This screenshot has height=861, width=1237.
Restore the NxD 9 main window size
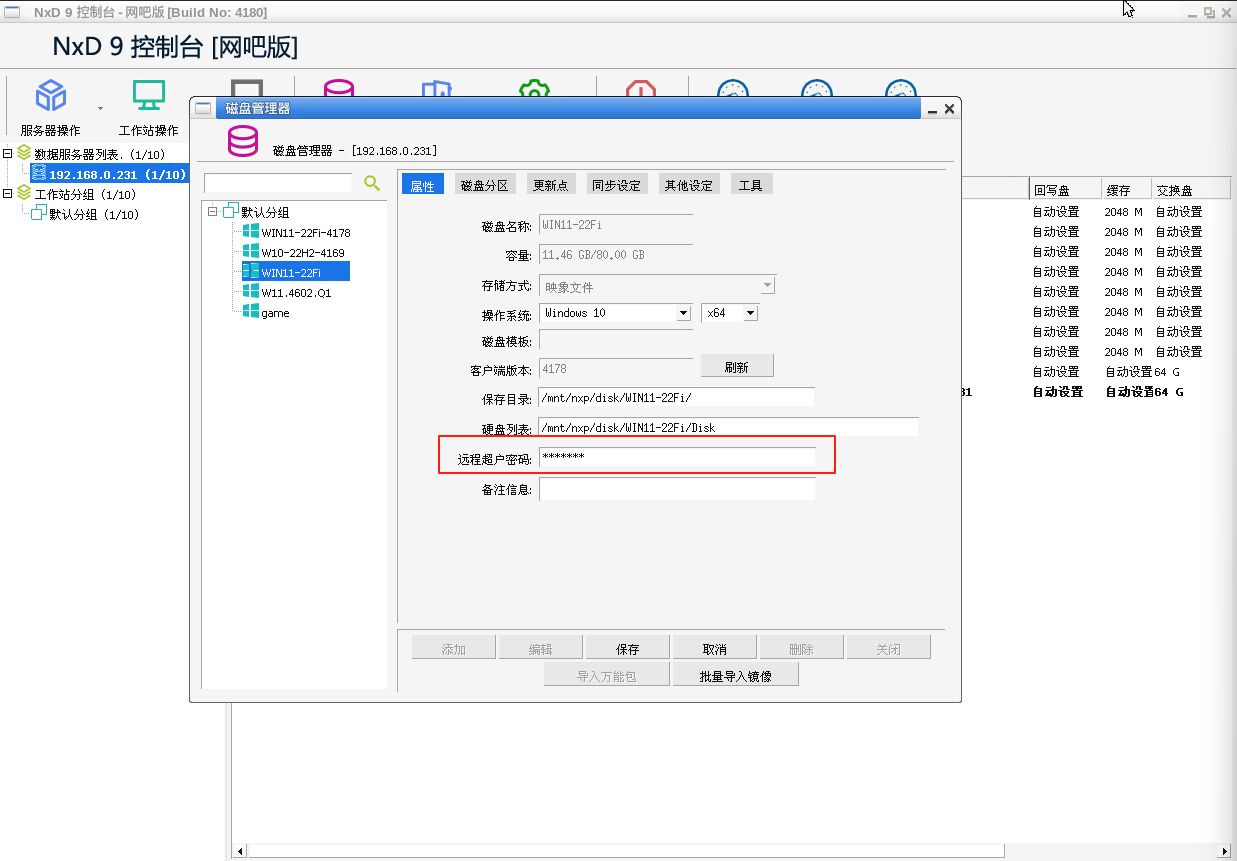(x=1209, y=13)
